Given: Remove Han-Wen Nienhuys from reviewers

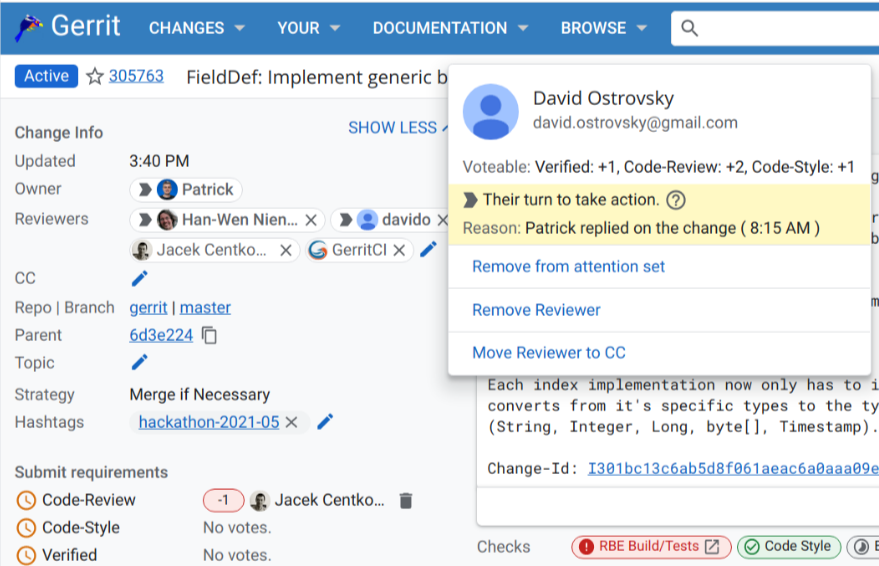Looking at the screenshot, I should click(x=311, y=220).
